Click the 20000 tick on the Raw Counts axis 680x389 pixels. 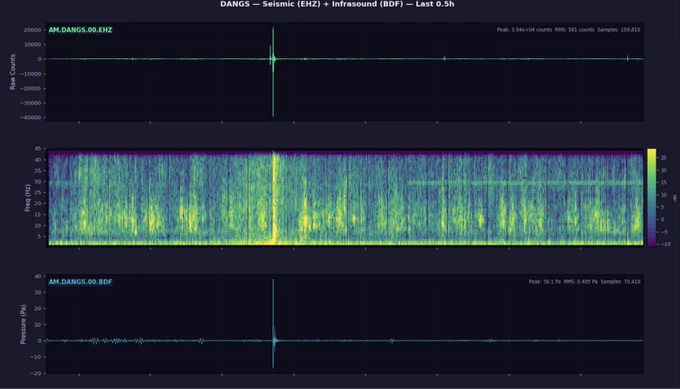33,30
